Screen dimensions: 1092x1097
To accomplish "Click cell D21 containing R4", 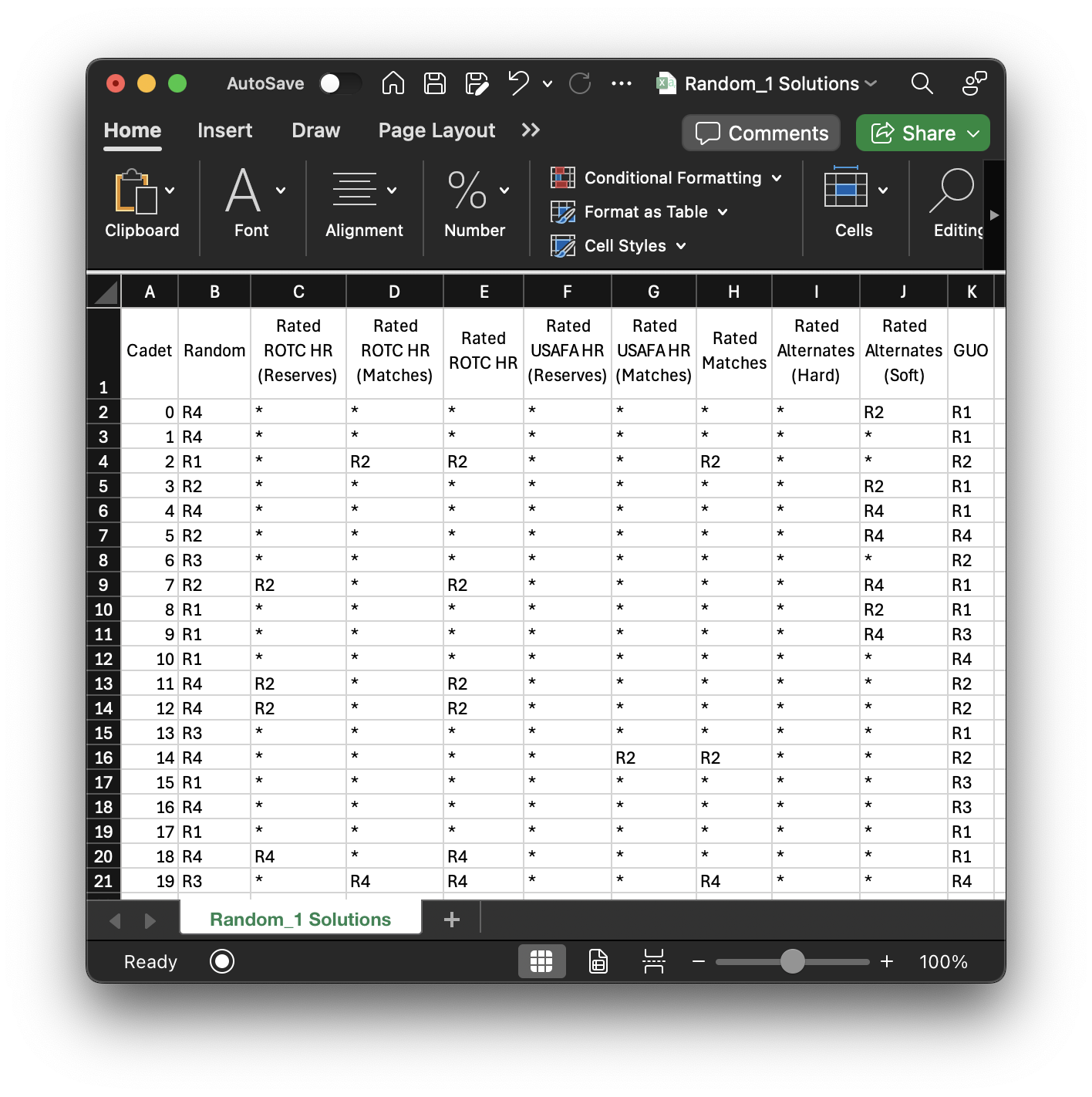I will (x=395, y=881).
